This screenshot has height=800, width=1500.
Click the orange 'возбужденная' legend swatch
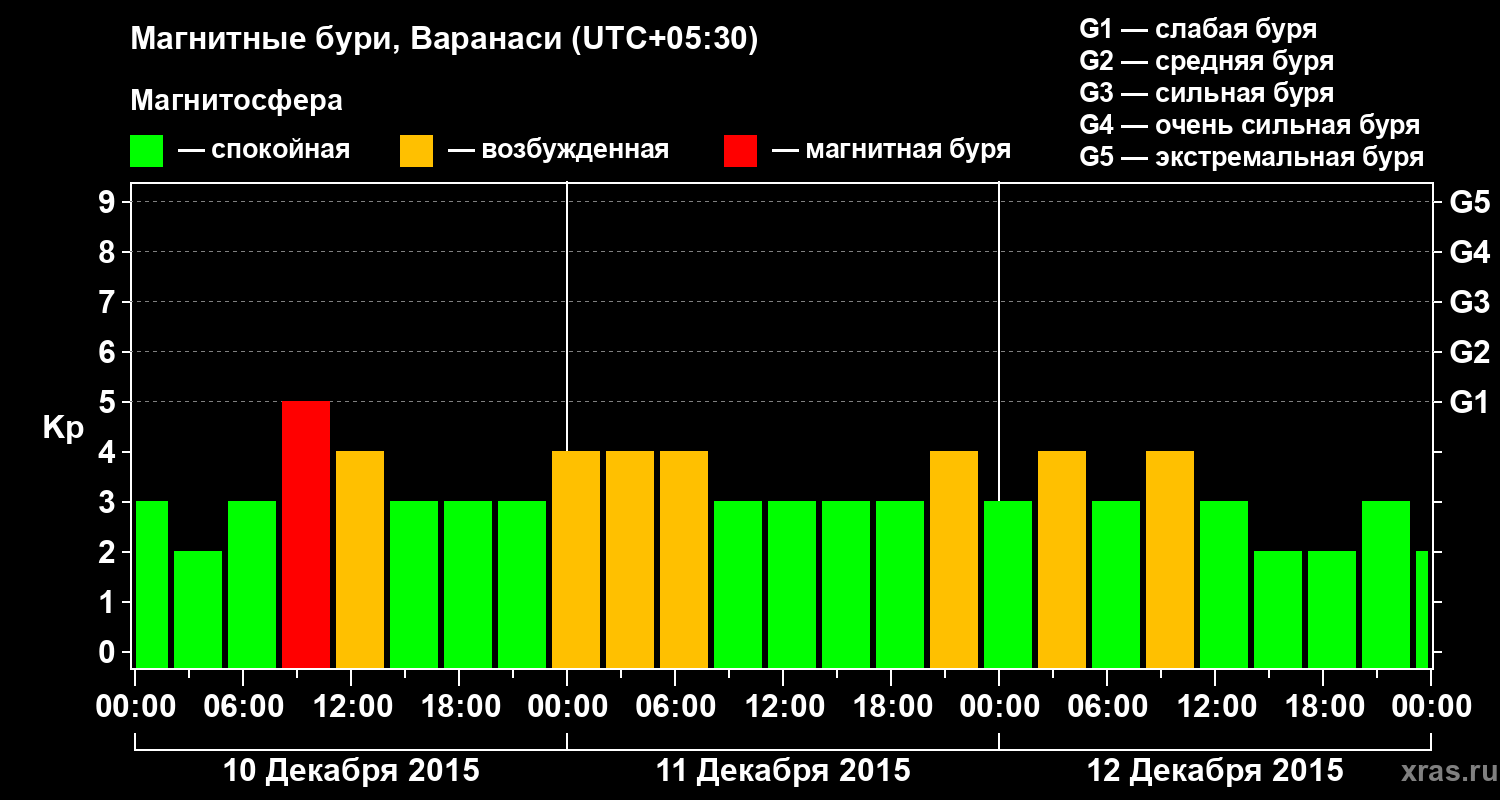[x=417, y=151]
